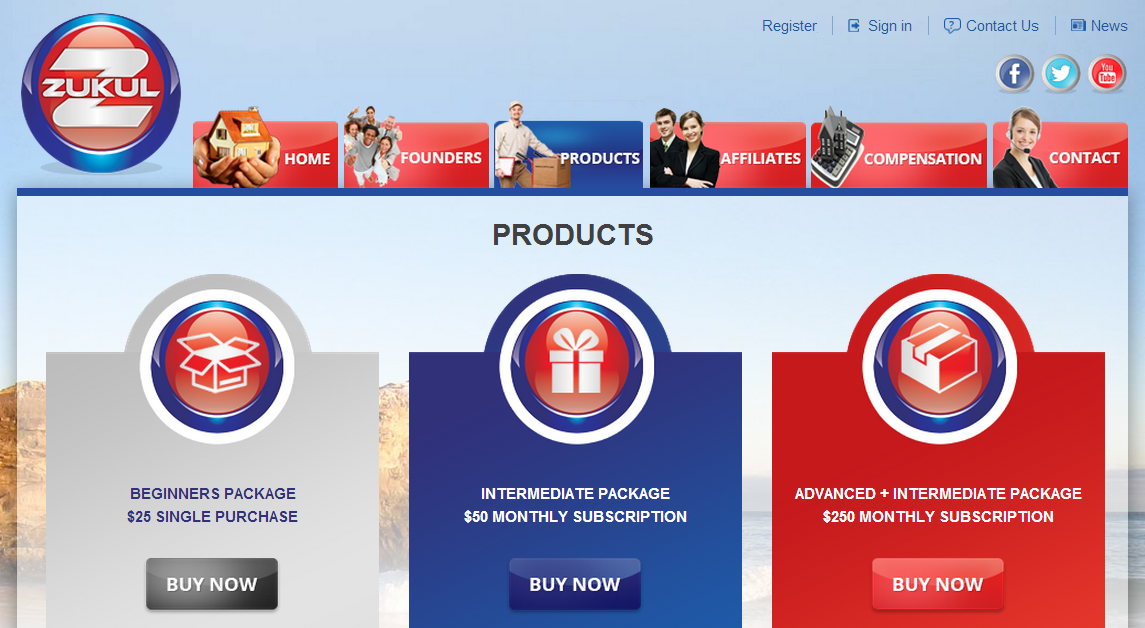Open the YouTube social icon

click(x=1107, y=74)
